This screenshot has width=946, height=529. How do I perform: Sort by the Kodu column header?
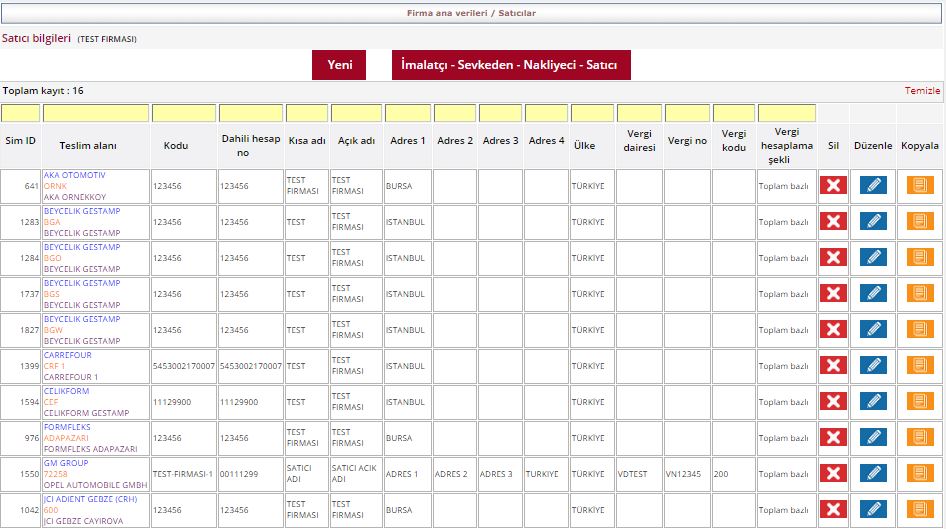tap(176, 146)
